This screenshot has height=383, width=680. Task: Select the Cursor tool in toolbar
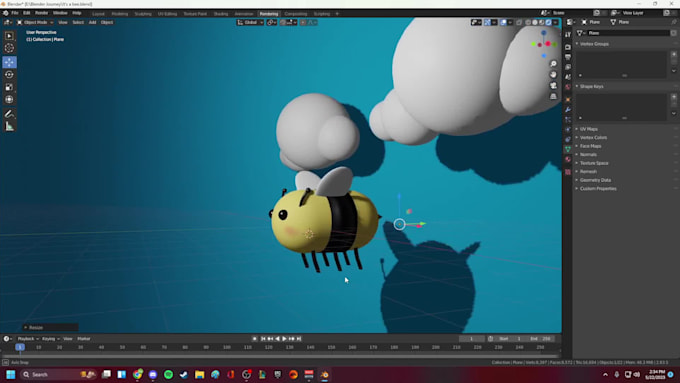(9, 48)
